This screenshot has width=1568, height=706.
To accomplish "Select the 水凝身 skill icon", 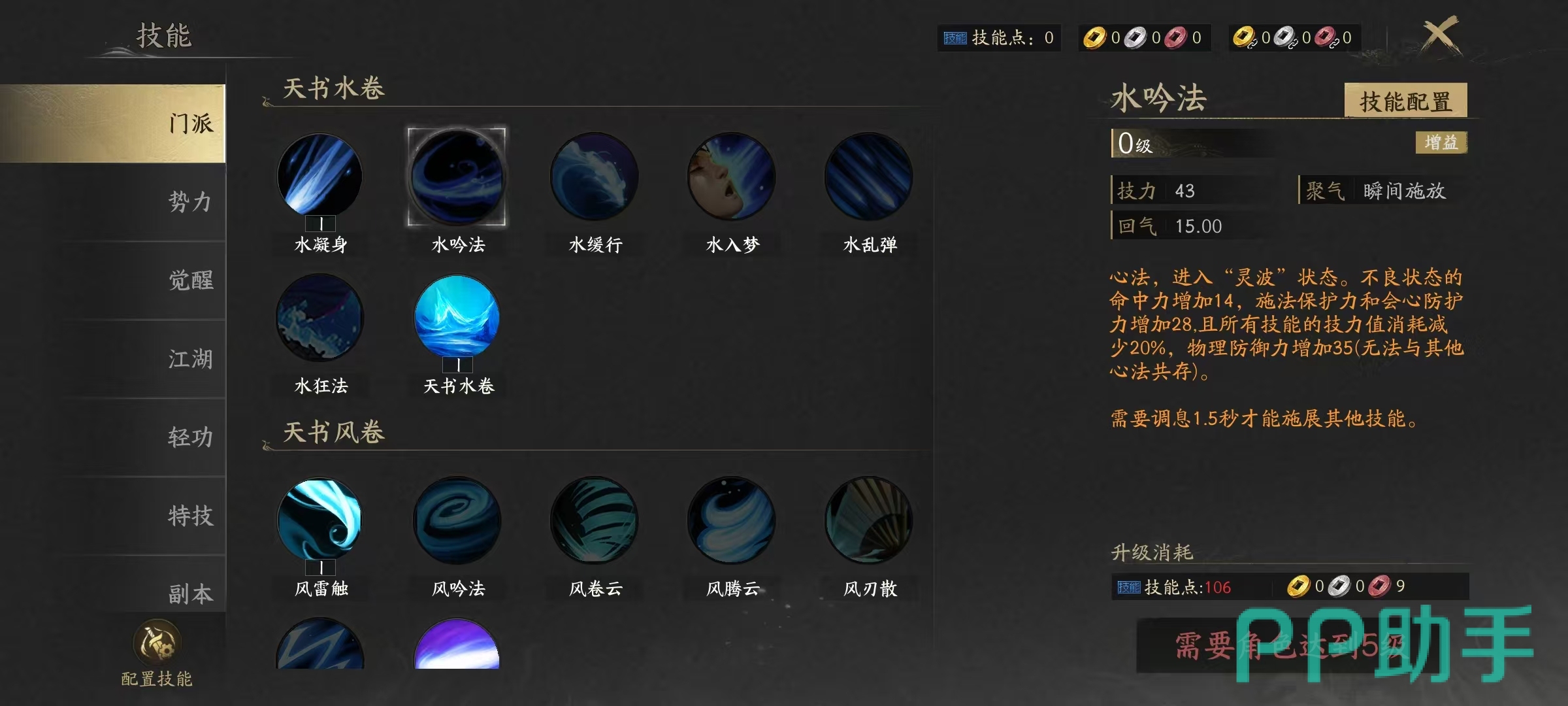I will coord(319,176).
